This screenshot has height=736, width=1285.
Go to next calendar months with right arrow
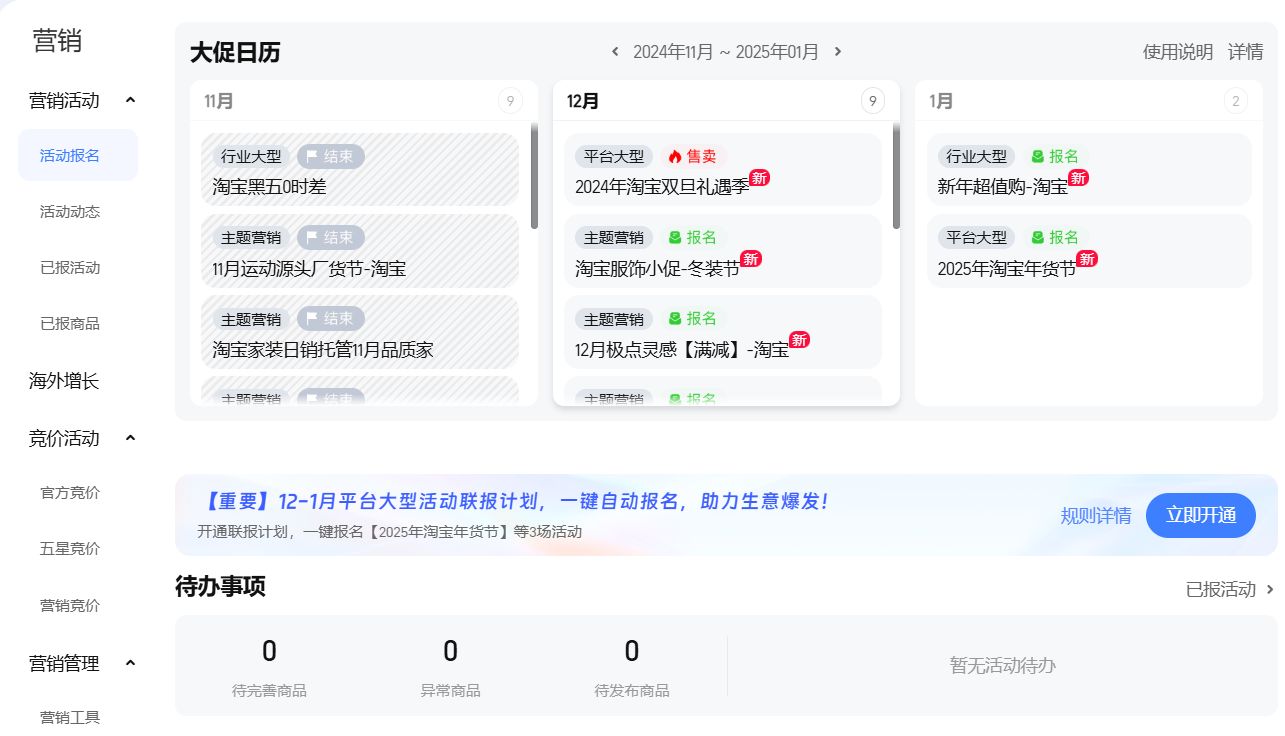point(838,52)
